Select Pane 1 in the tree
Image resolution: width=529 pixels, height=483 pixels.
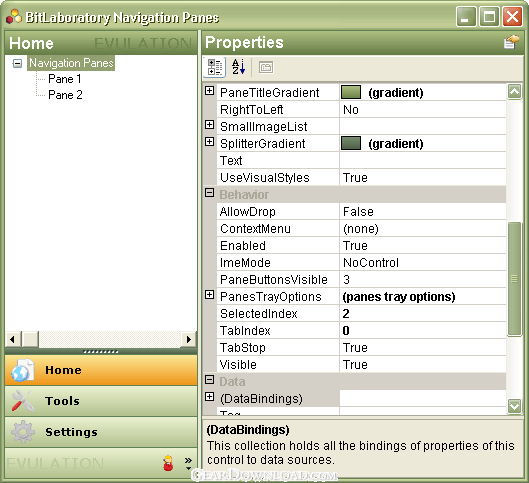click(65, 79)
